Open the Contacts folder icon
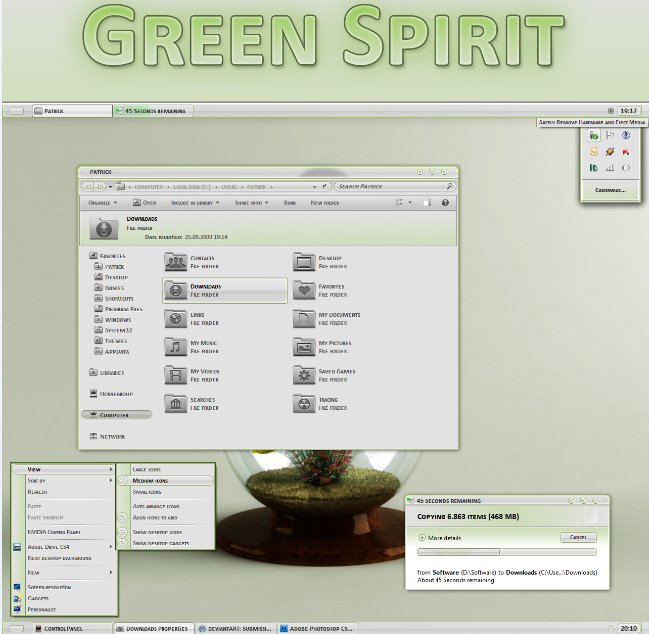The height and width of the screenshot is (634, 649). coord(175,262)
